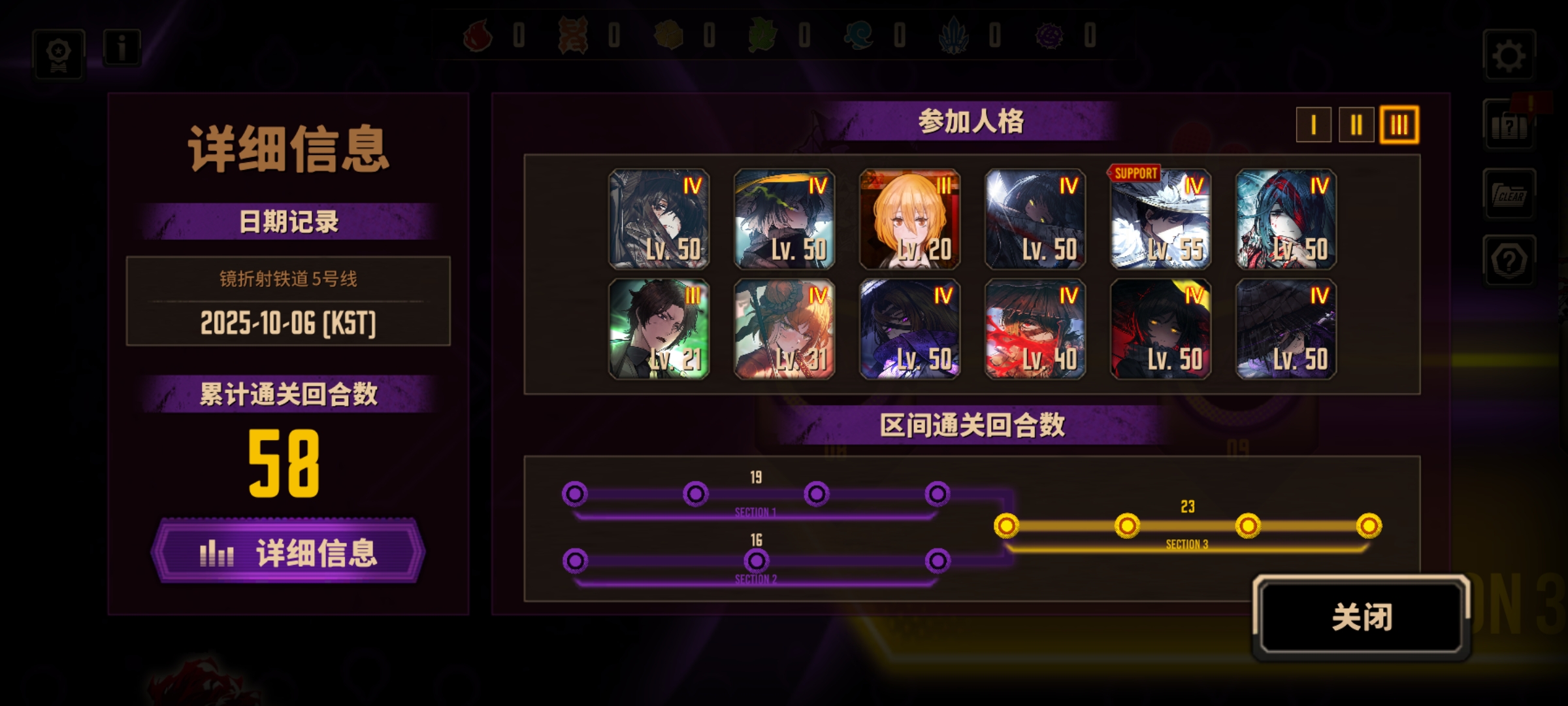
Task: Open the settings gear icon
Action: coord(1509,55)
